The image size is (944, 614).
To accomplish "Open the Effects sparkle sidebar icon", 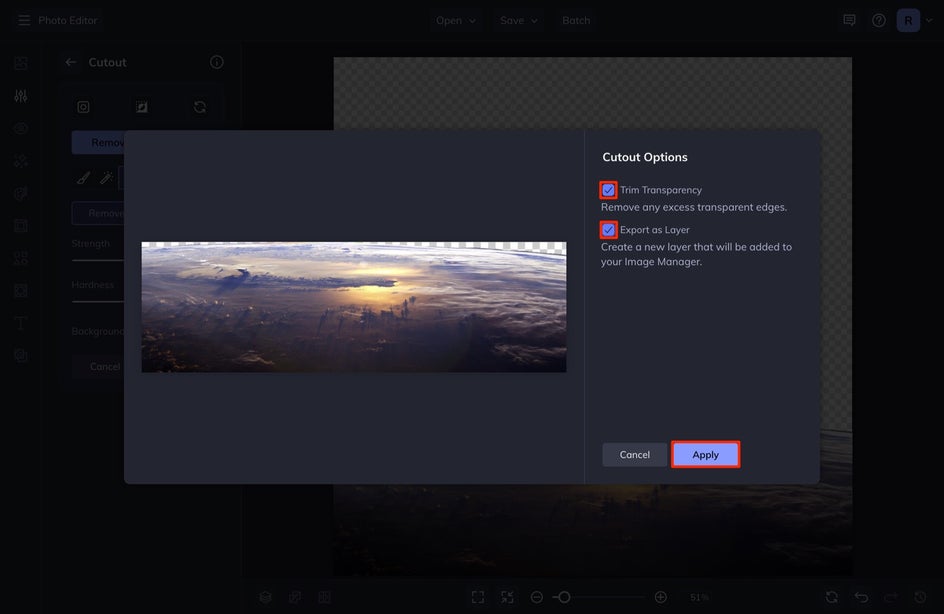I will (x=21, y=161).
